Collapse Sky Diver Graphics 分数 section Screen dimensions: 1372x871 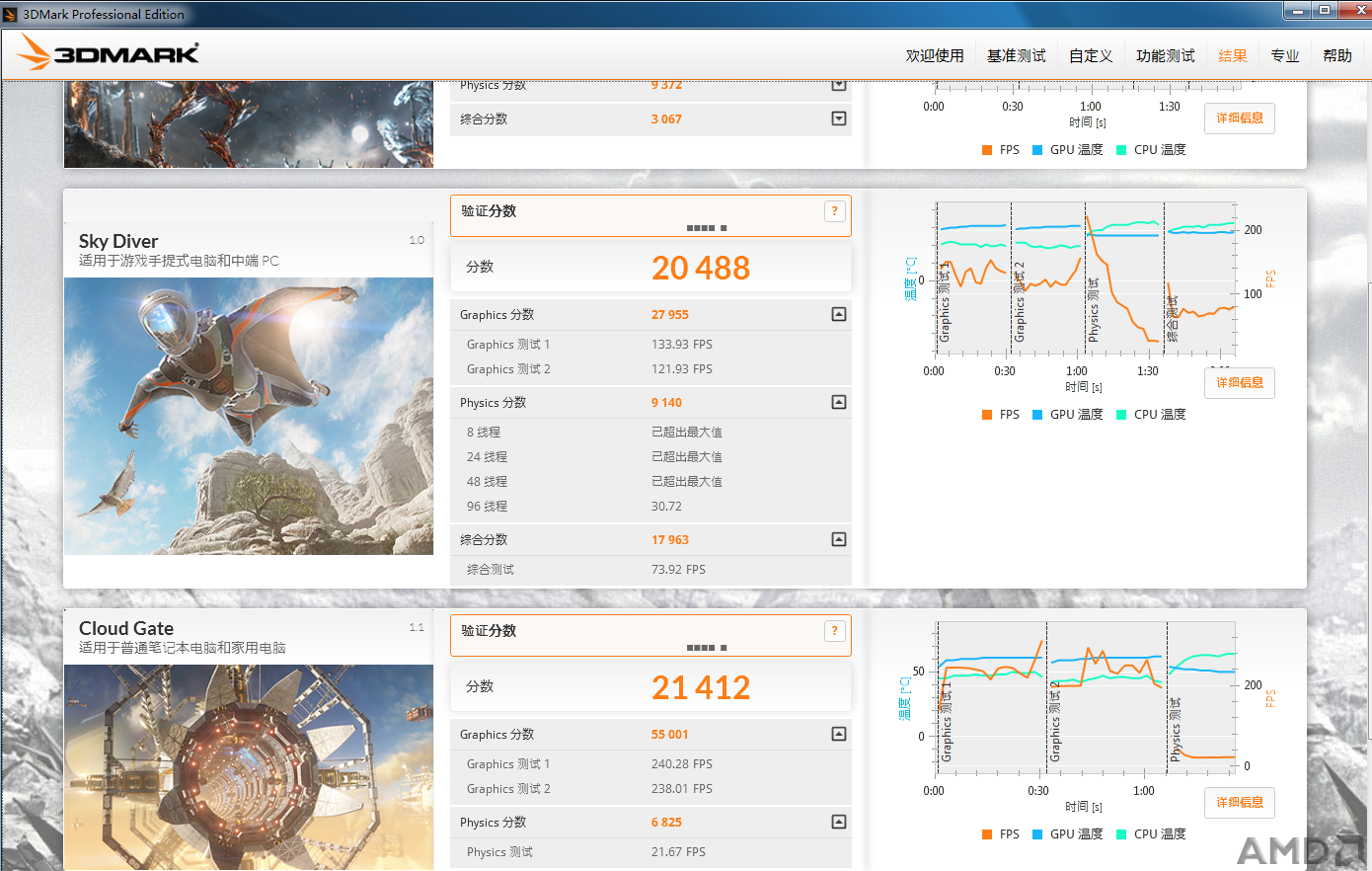pos(839,314)
